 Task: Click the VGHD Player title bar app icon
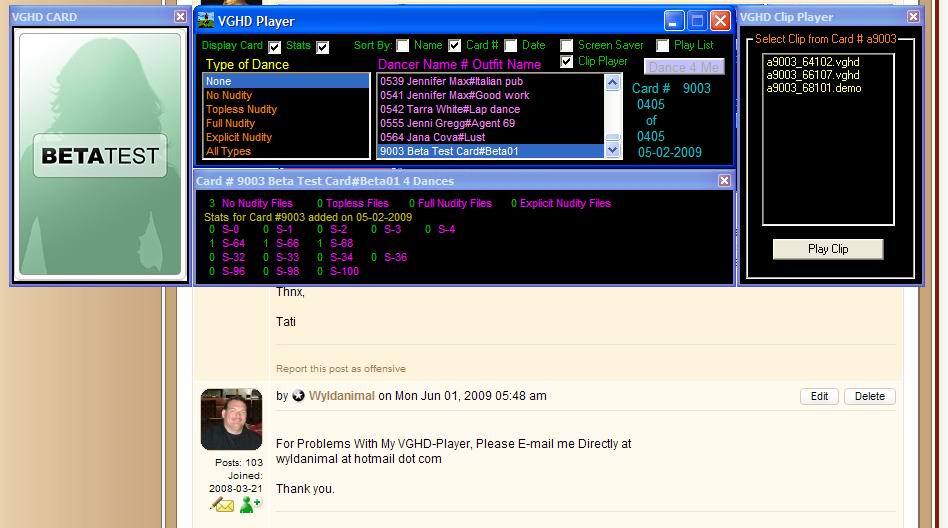click(x=206, y=21)
